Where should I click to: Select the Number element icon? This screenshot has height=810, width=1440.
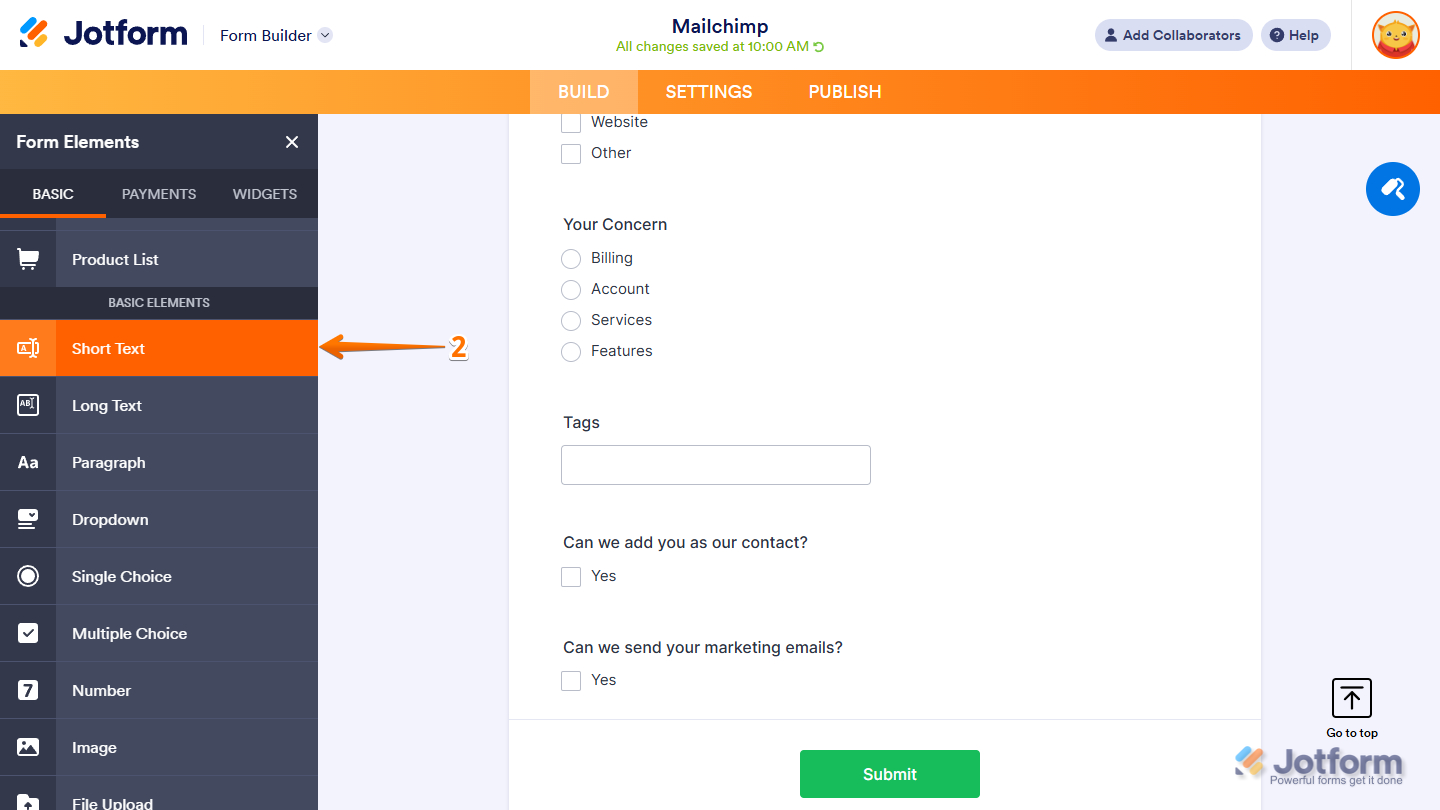[x=28, y=689]
